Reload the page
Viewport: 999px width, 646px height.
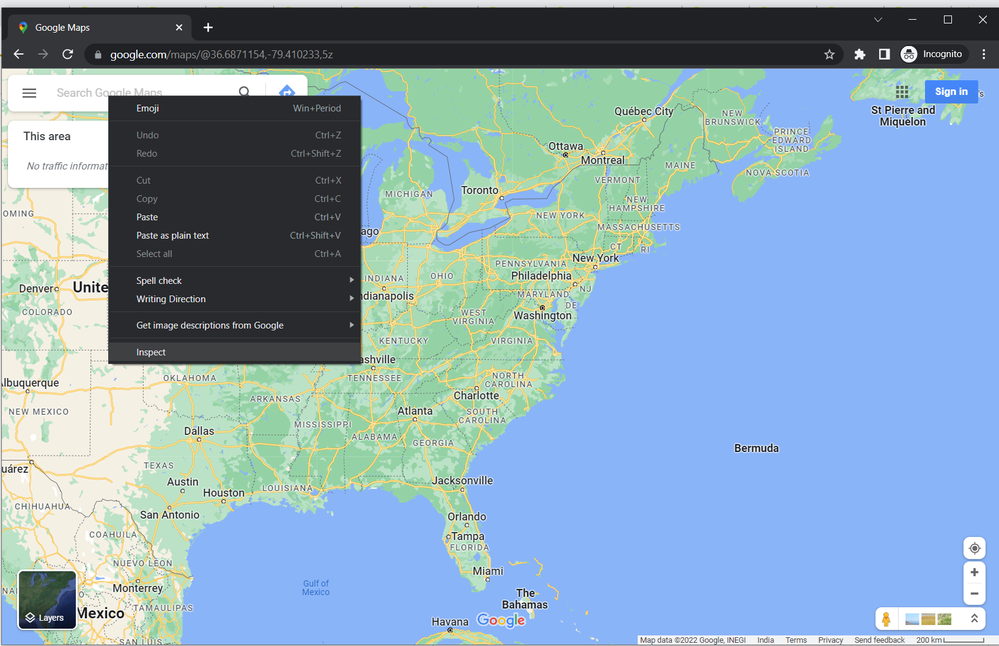tap(68, 54)
